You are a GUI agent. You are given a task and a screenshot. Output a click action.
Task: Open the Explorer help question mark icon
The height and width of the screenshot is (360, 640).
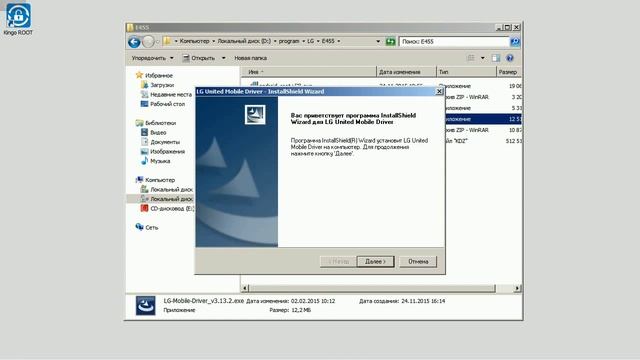point(510,58)
